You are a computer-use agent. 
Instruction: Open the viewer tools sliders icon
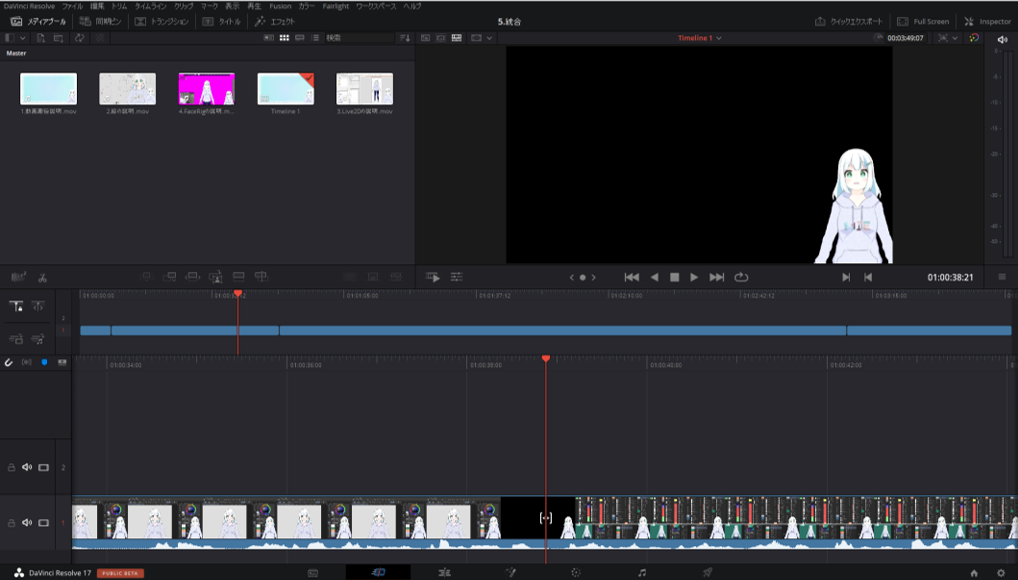(x=457, y=277)
